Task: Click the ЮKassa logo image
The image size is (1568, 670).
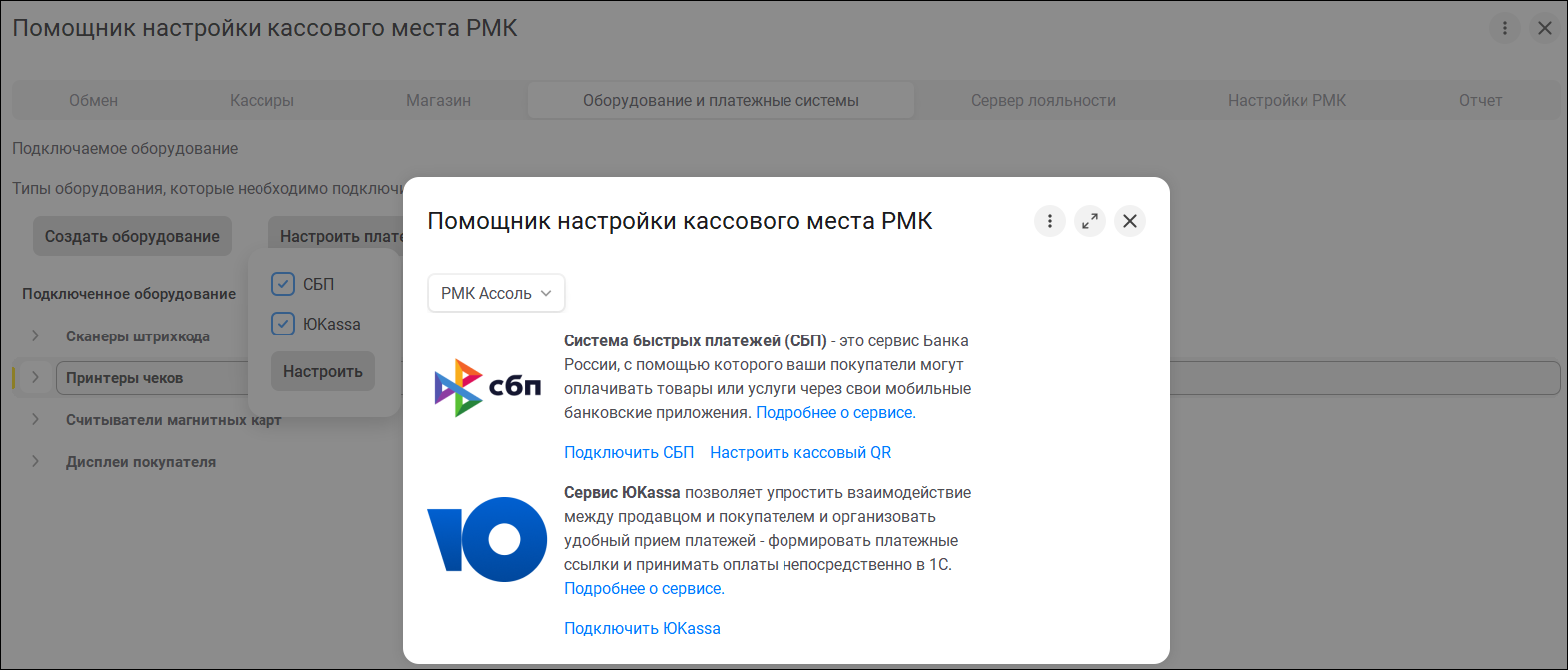Action: pyautogui.click(x=487, y=539)
